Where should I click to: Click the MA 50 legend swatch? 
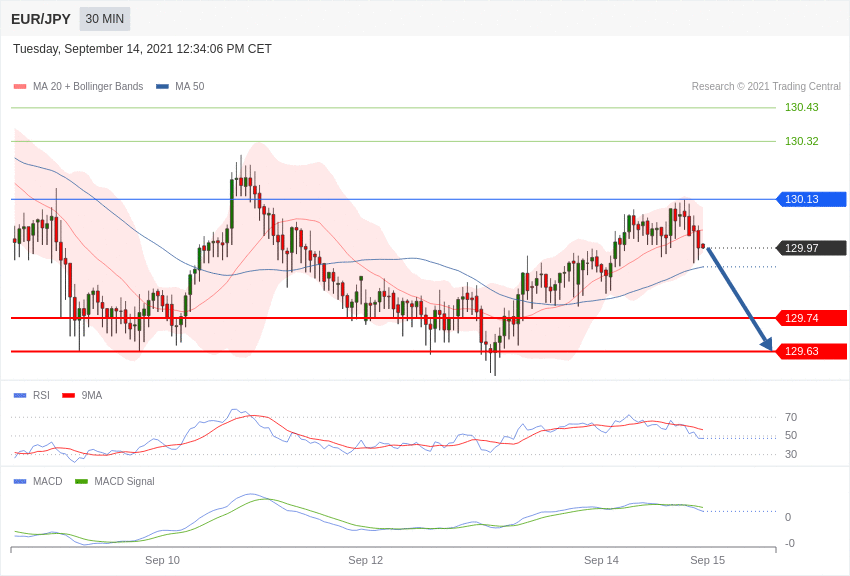pyautogui.click(x=162, y=86)
